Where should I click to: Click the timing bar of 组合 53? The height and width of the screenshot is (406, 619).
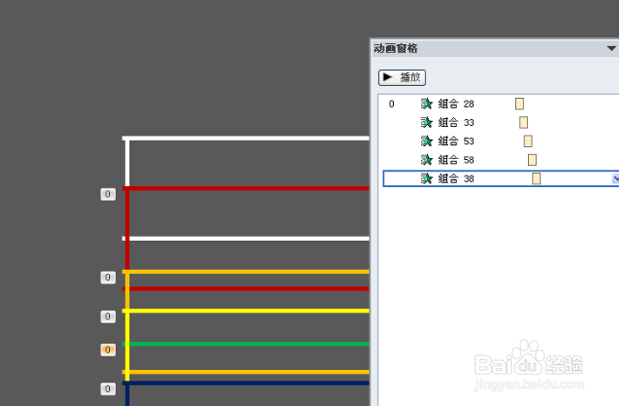528,141
